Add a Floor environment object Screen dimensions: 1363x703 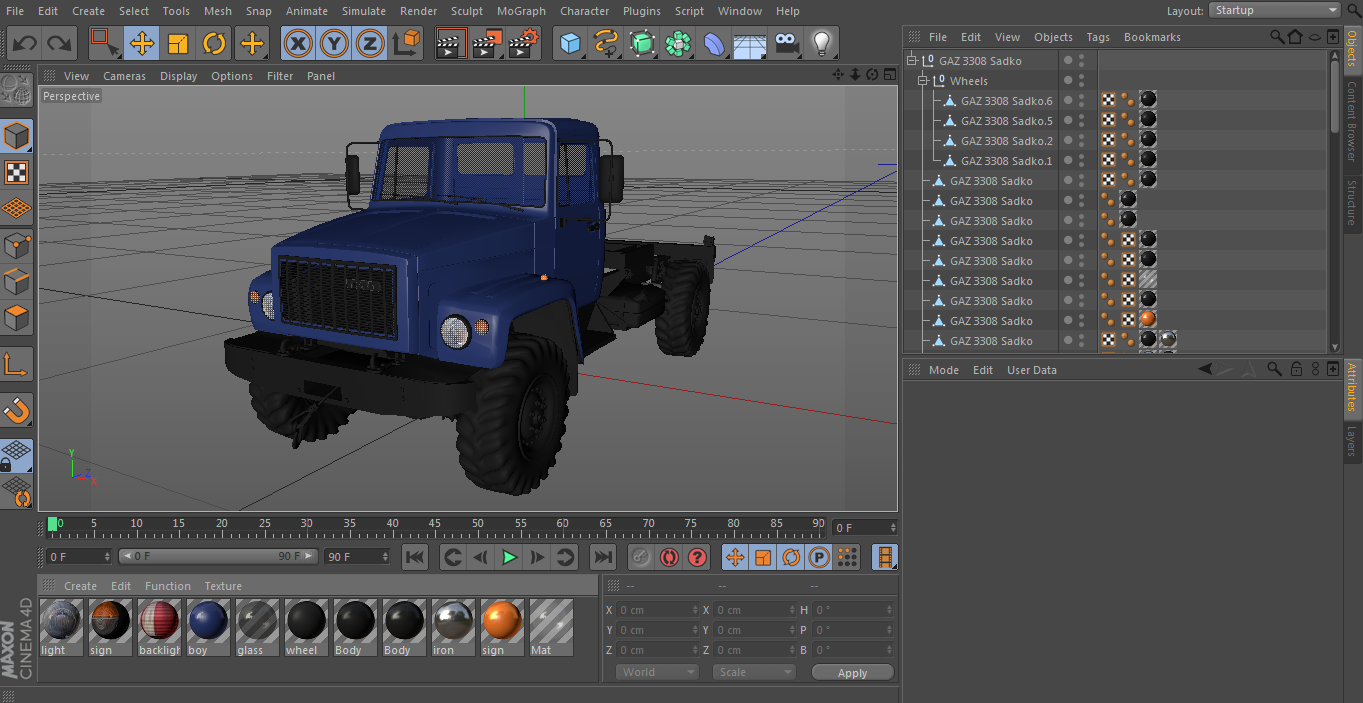pos(750,43)
